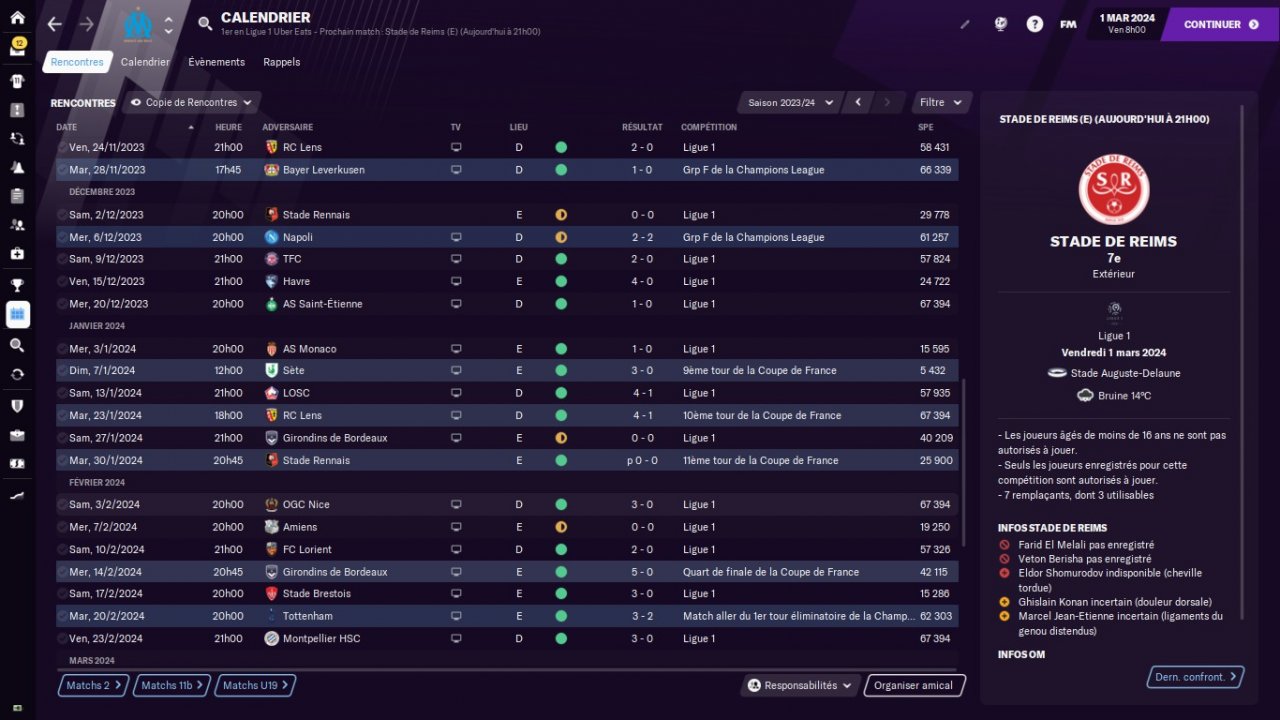This screenshot has height=720, width=1280.
Task: Click the Bayer Leverkusen club badge
Action: pos(271,170)
